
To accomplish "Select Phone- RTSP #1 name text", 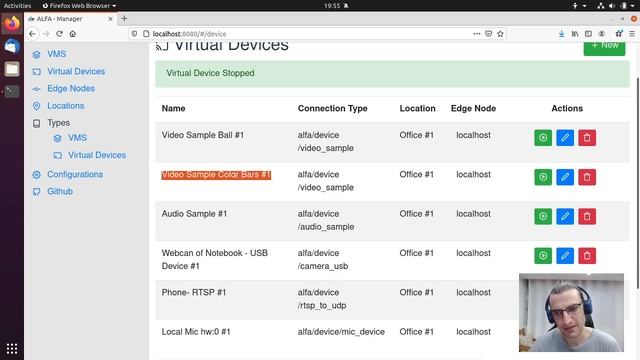I will coord(193,292).
